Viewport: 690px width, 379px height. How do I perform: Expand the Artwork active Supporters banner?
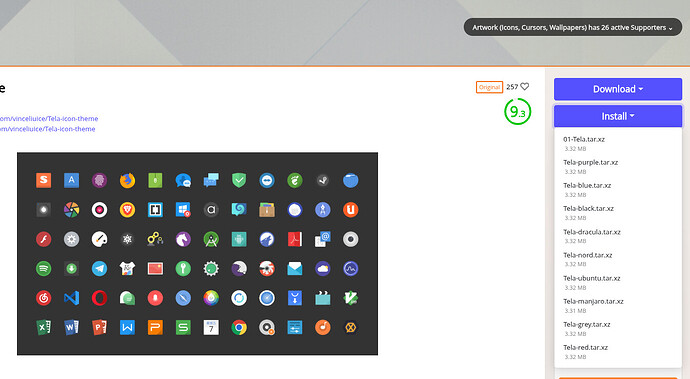pos(573,27)
